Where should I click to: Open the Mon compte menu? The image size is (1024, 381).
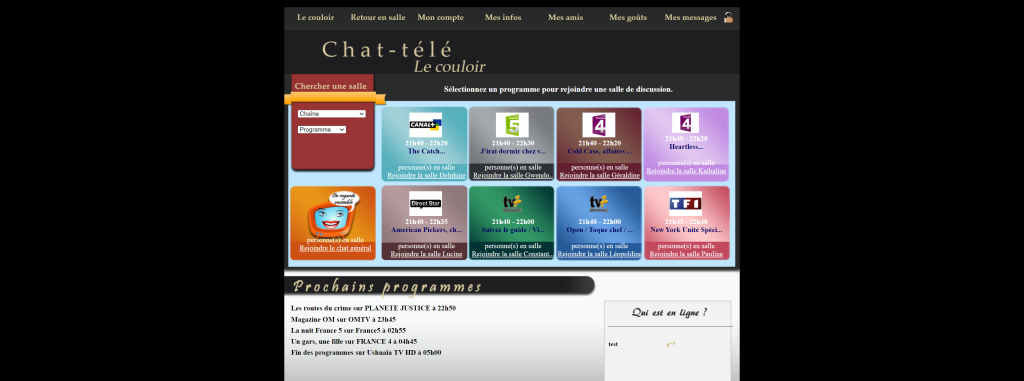pos(440,18)
